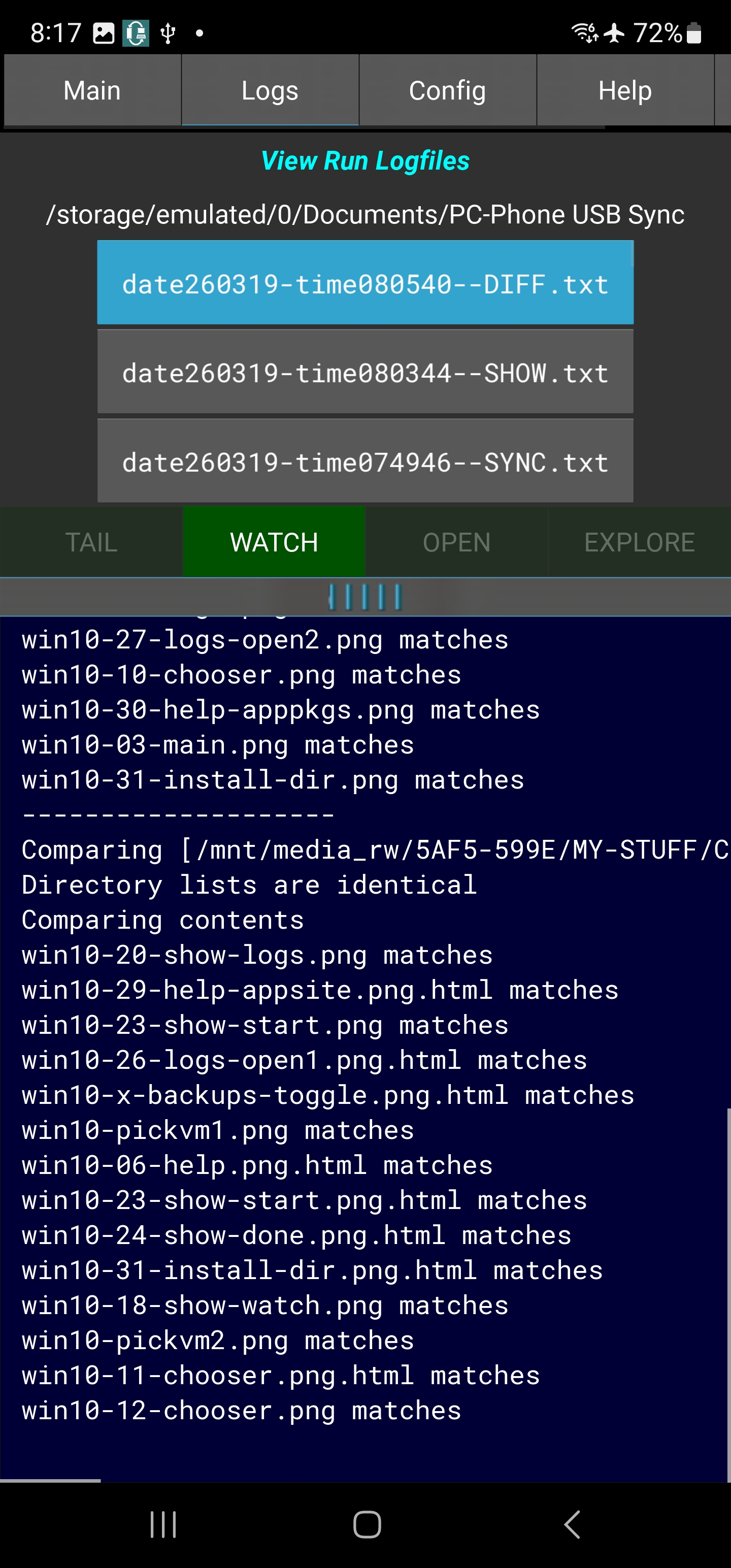Tap the airplane mode status icon
Image resolution: width=731 pixels, height=1568 pixels.
pyautogui.click(x=614, y=33)
